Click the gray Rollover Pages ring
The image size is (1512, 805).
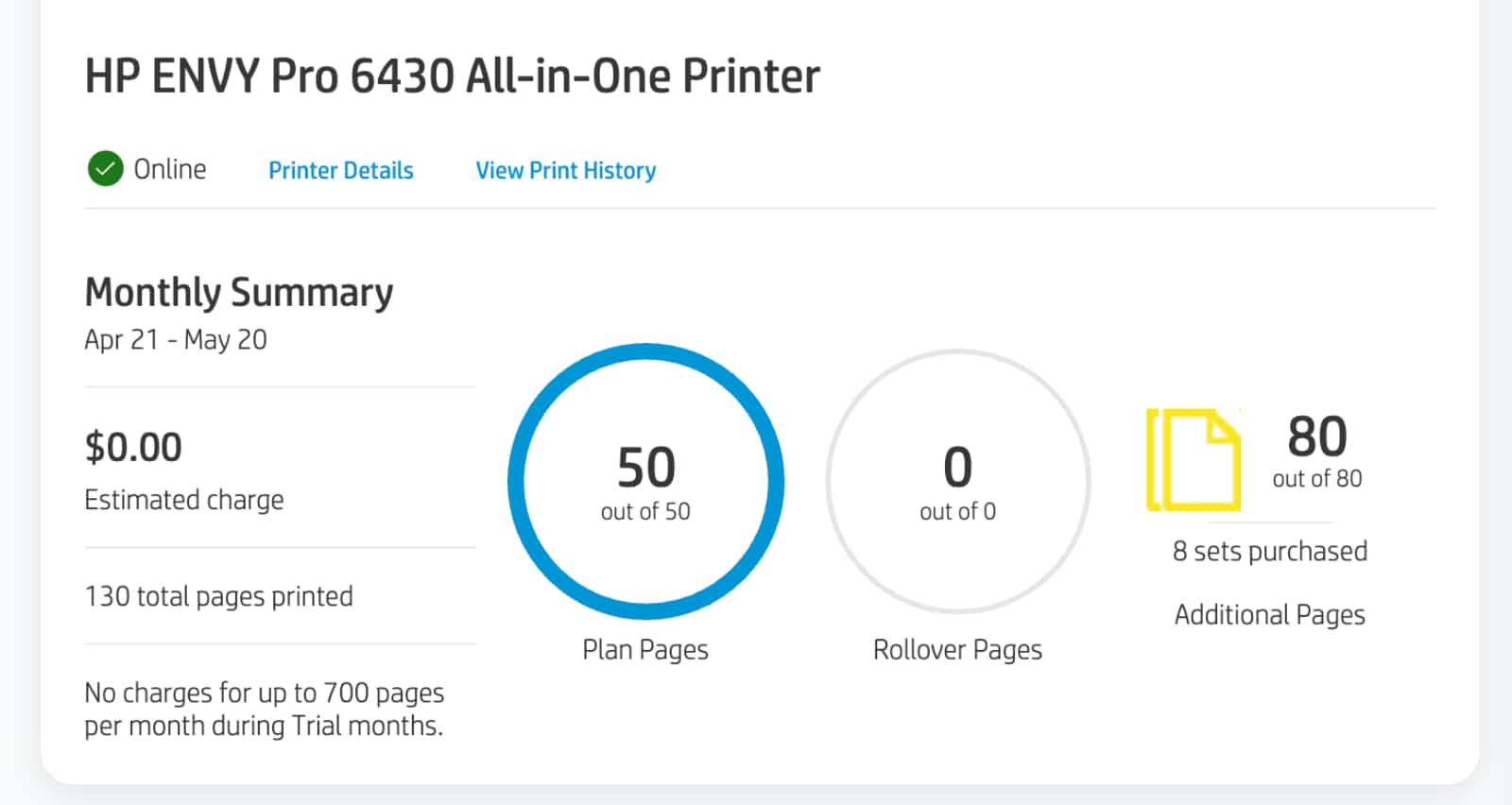pyautogui.click(x=833, y=482)
